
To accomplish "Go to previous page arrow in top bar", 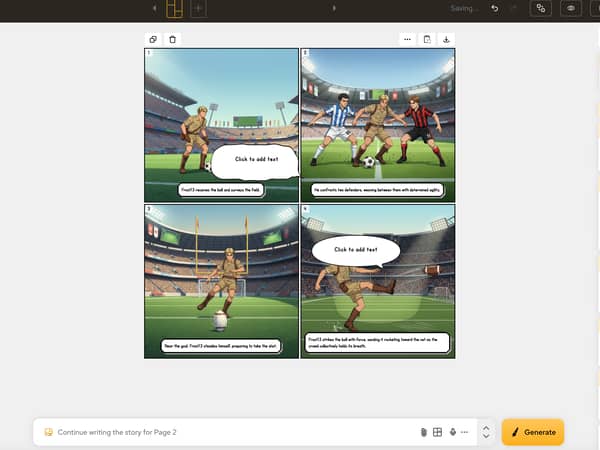I will [x=155, y=8].
